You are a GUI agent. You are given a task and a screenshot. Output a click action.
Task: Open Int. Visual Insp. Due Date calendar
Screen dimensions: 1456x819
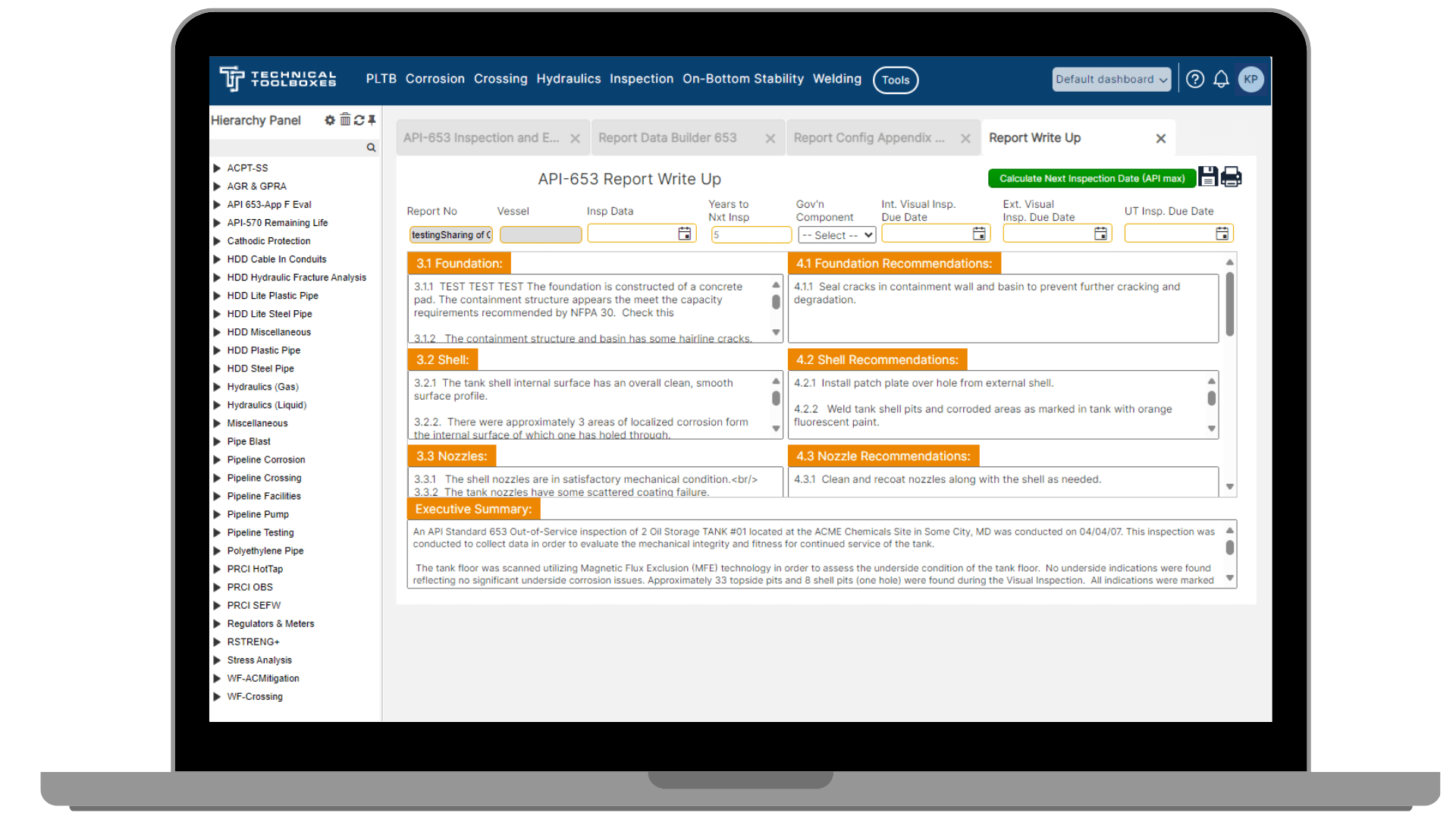pyautogui.click(x=979, y=234)
